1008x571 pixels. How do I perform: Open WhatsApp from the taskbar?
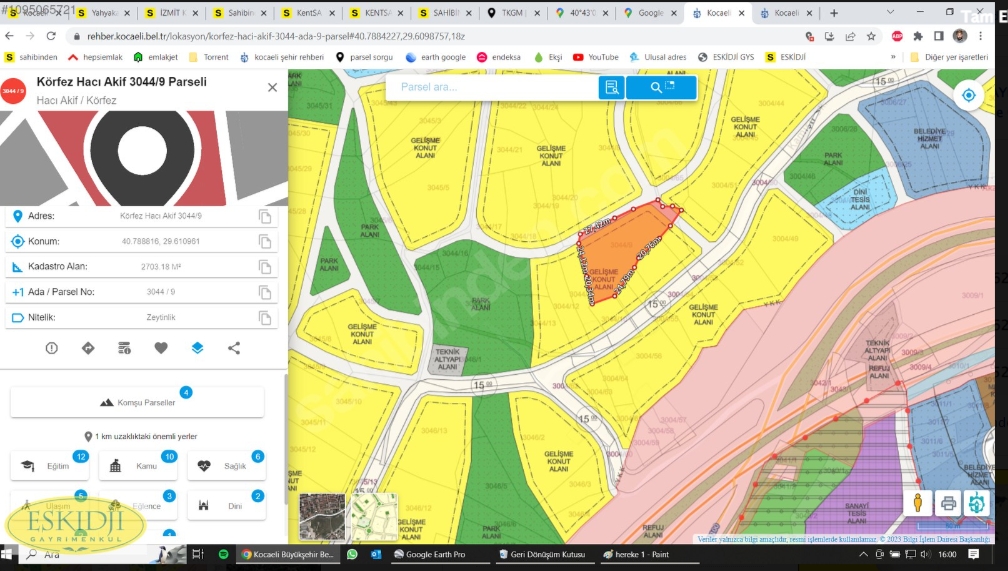[x=352, y=554]
